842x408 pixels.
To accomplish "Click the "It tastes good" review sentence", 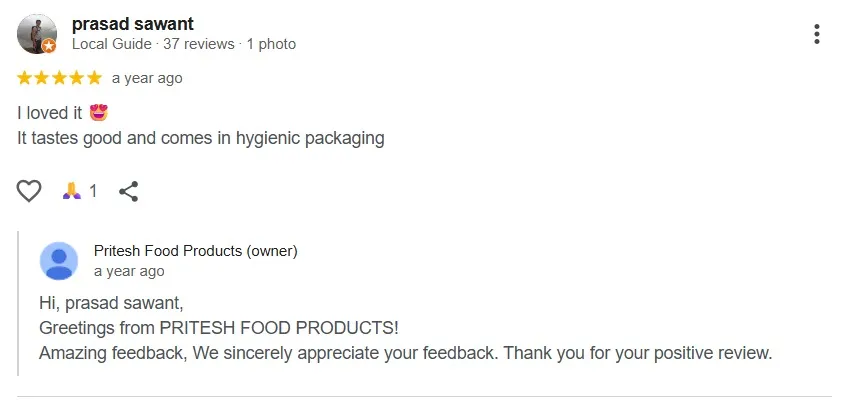I will point(200,138).
